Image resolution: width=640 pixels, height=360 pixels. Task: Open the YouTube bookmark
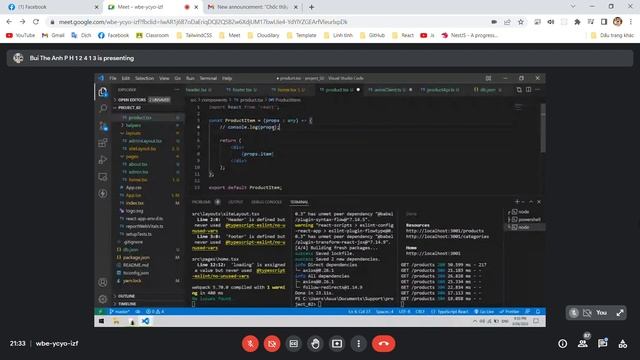20,36
